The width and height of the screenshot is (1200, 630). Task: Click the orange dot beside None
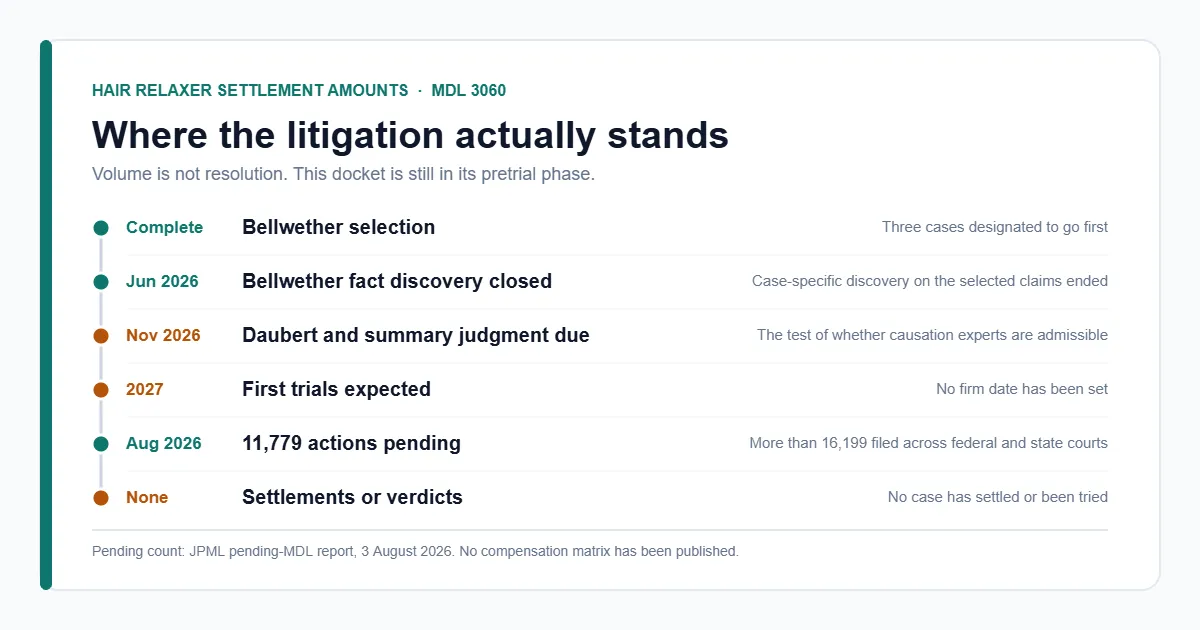[x=100, y=498]
